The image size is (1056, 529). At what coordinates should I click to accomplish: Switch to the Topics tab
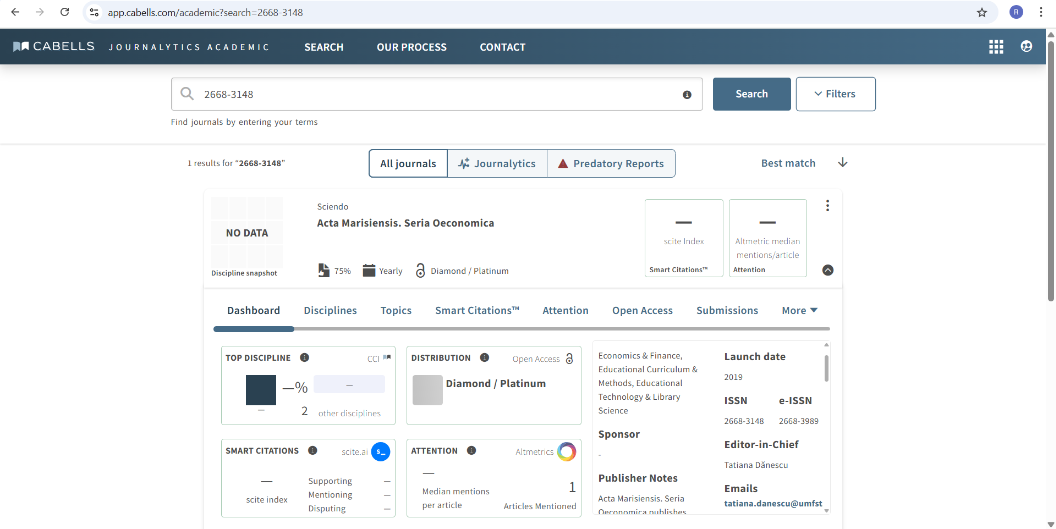pyautogui.click(x=396, y=311)
